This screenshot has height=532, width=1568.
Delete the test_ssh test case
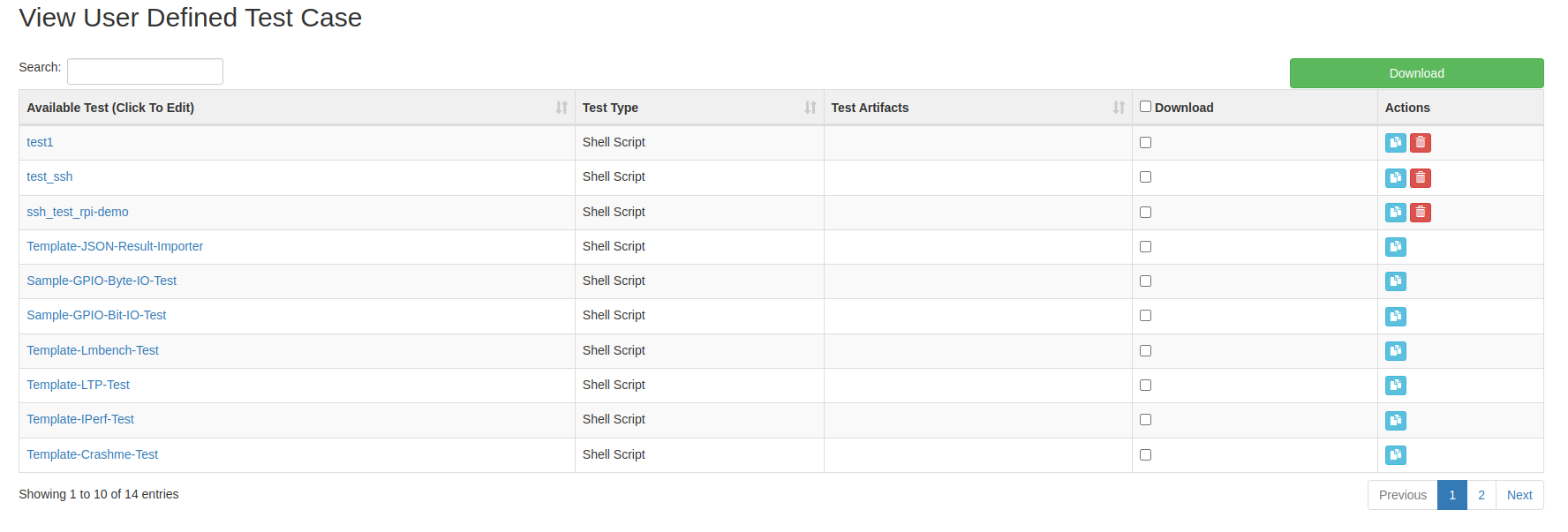[1420, 178]
